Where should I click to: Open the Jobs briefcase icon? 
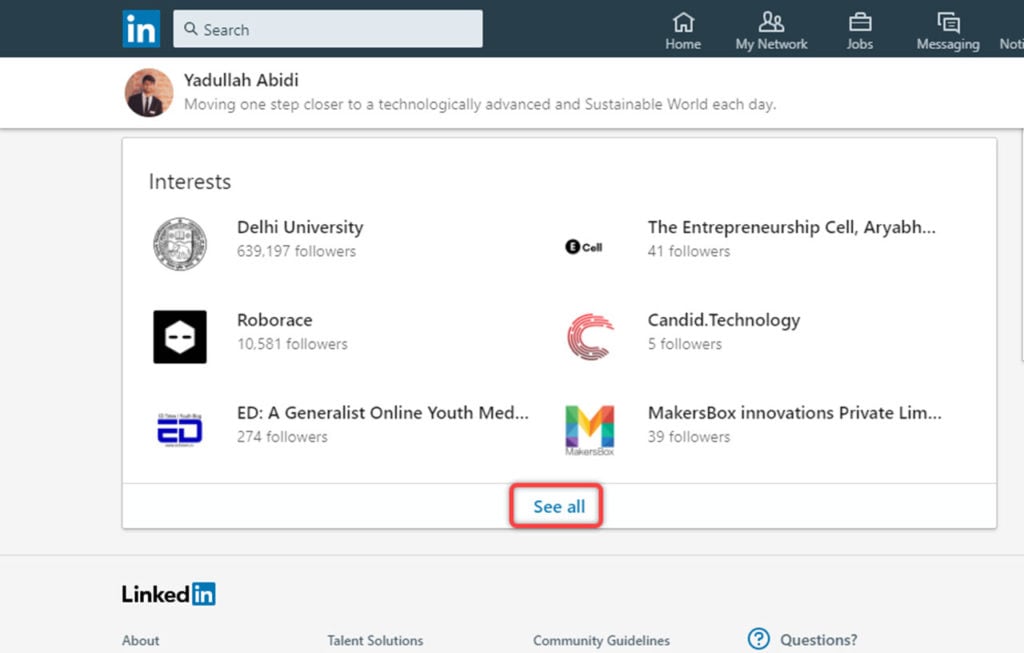click(x=859, y=23)
